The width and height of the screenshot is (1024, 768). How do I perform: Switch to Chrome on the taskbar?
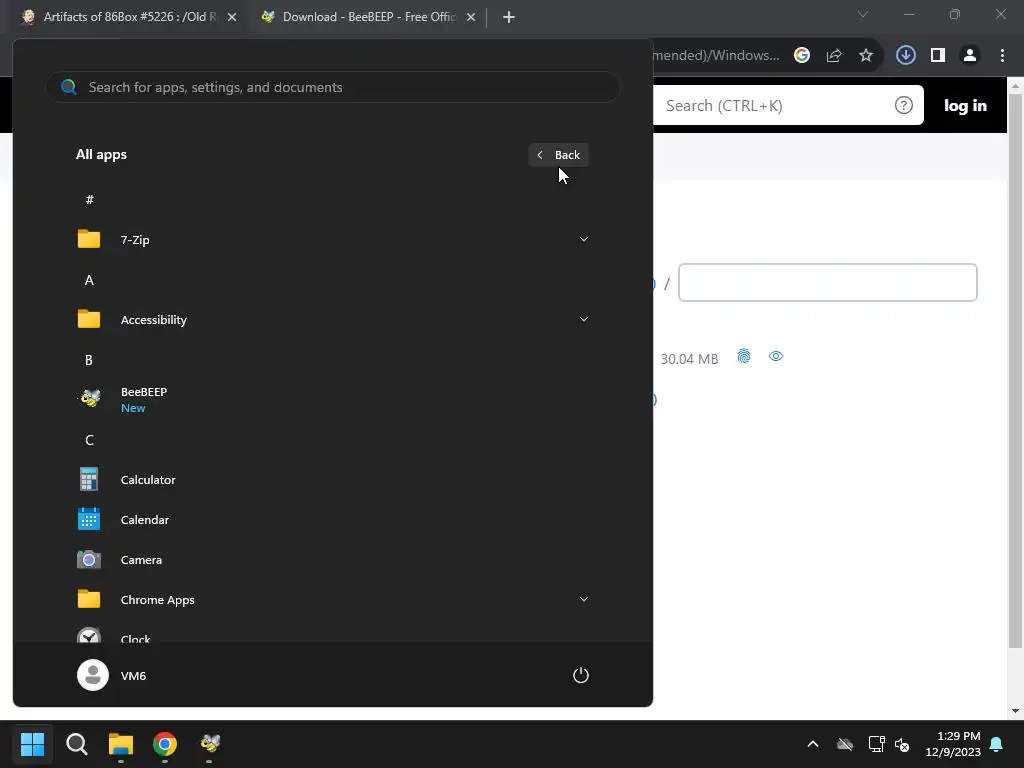[165, 744]
